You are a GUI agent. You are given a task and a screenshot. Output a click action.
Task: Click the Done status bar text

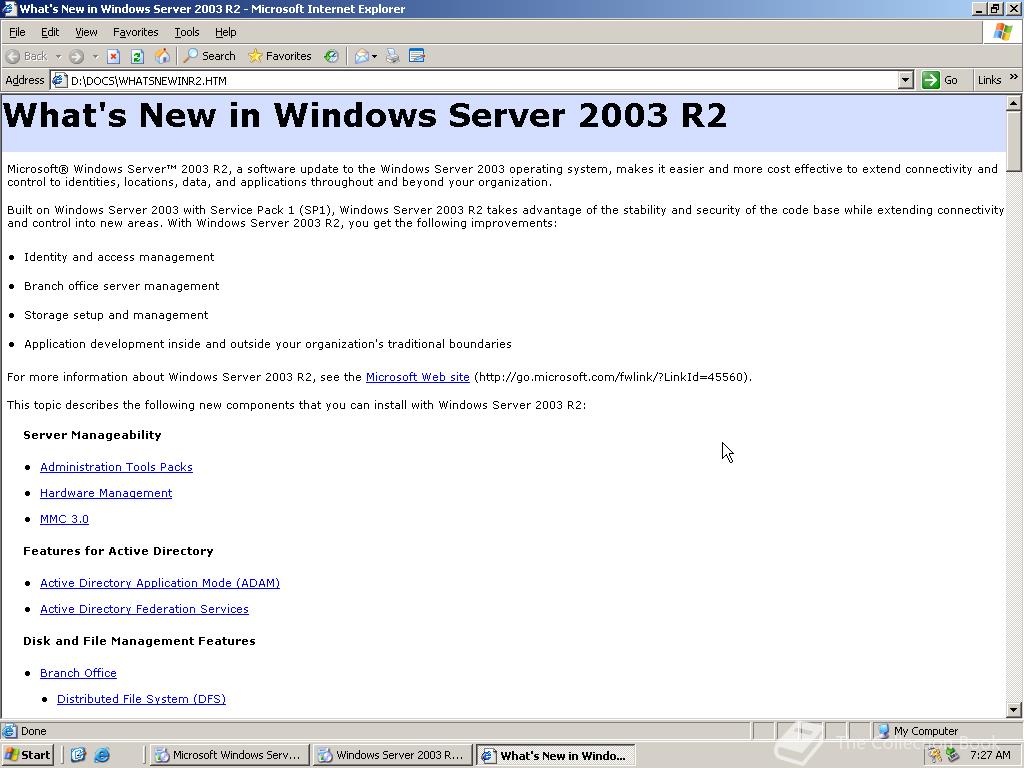pos(33,731)
